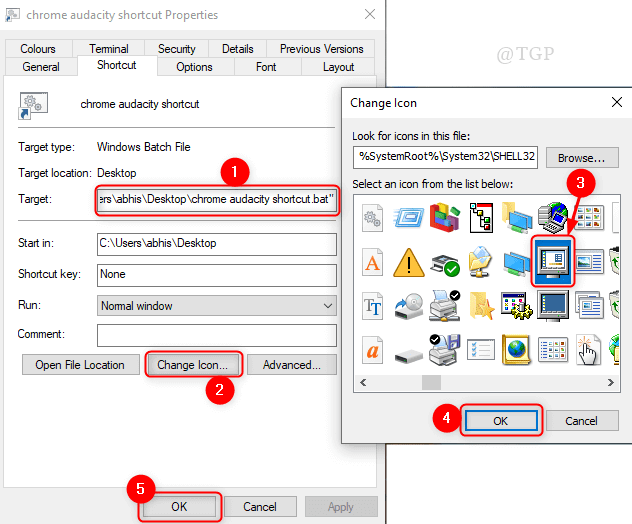Viewport: 632px width, 524px height.
Task: Switch to the Security tab
Action: point(177,49)
